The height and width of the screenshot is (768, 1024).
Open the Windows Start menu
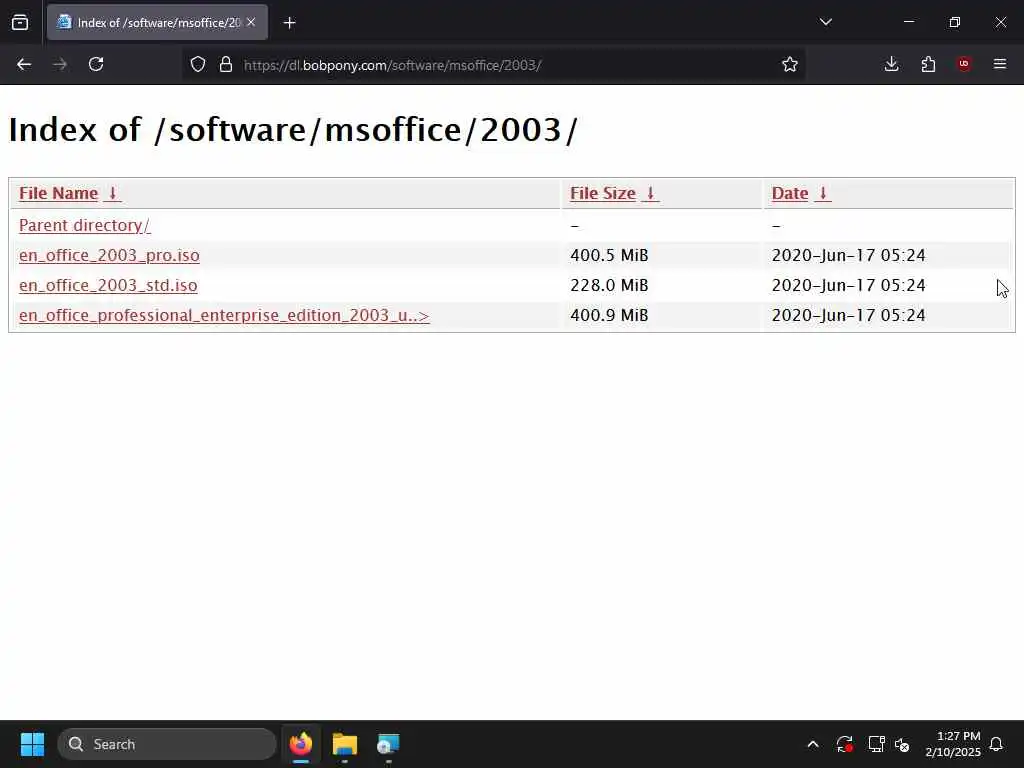32,744
